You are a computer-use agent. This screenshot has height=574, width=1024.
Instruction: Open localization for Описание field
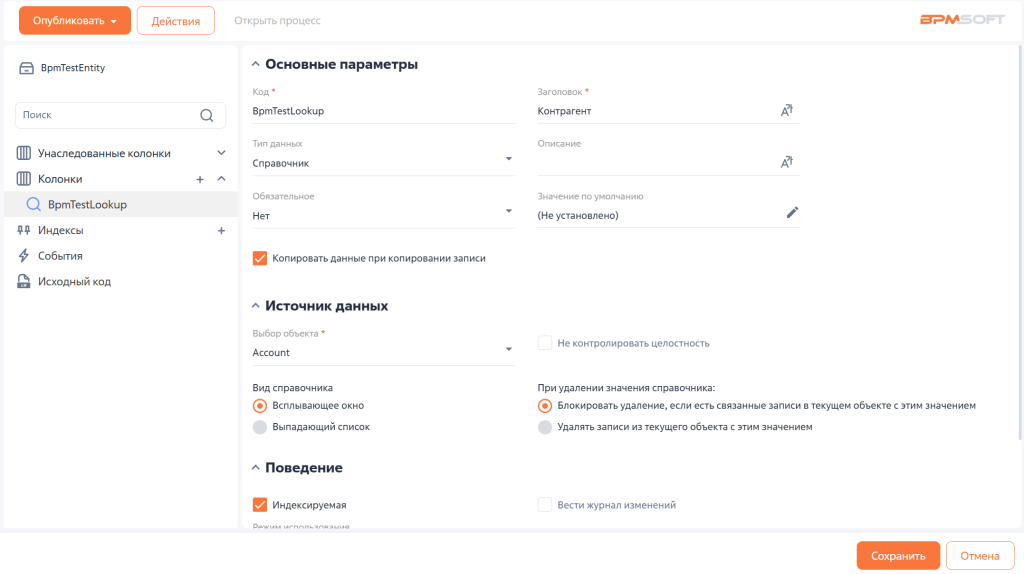click(787, 162)
